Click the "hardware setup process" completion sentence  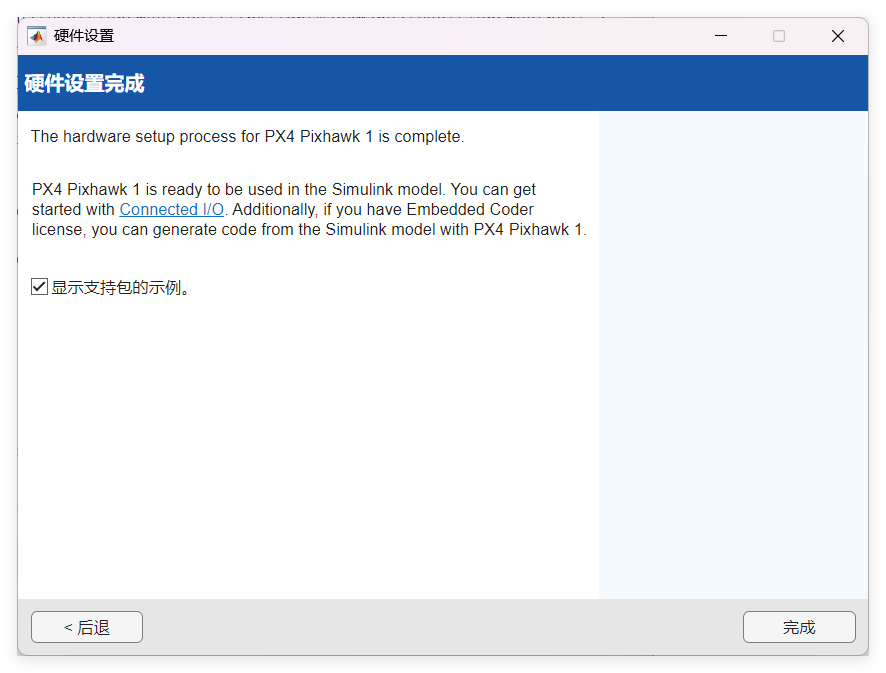pyautogui.click(x=247, y=137)
